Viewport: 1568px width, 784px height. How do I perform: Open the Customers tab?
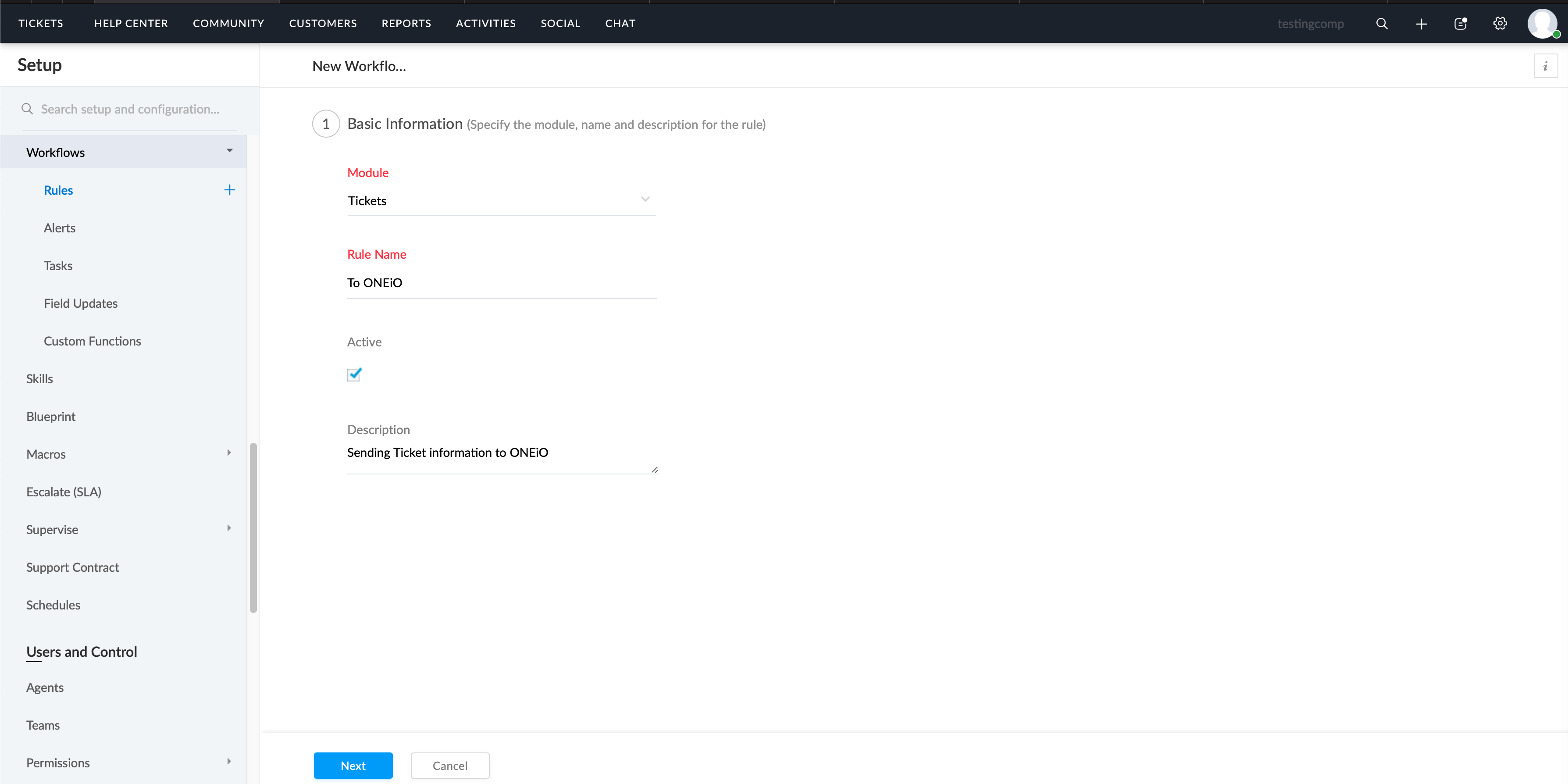click(323, 23)
